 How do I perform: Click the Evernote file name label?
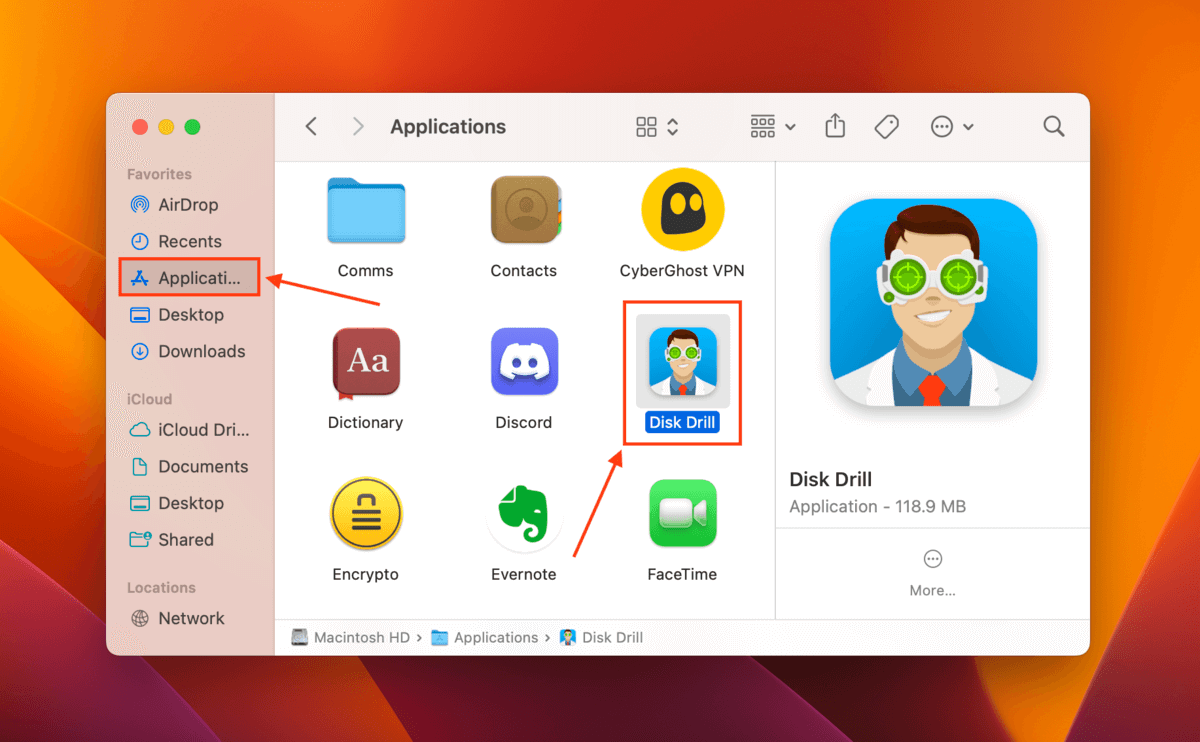(524, 575)
